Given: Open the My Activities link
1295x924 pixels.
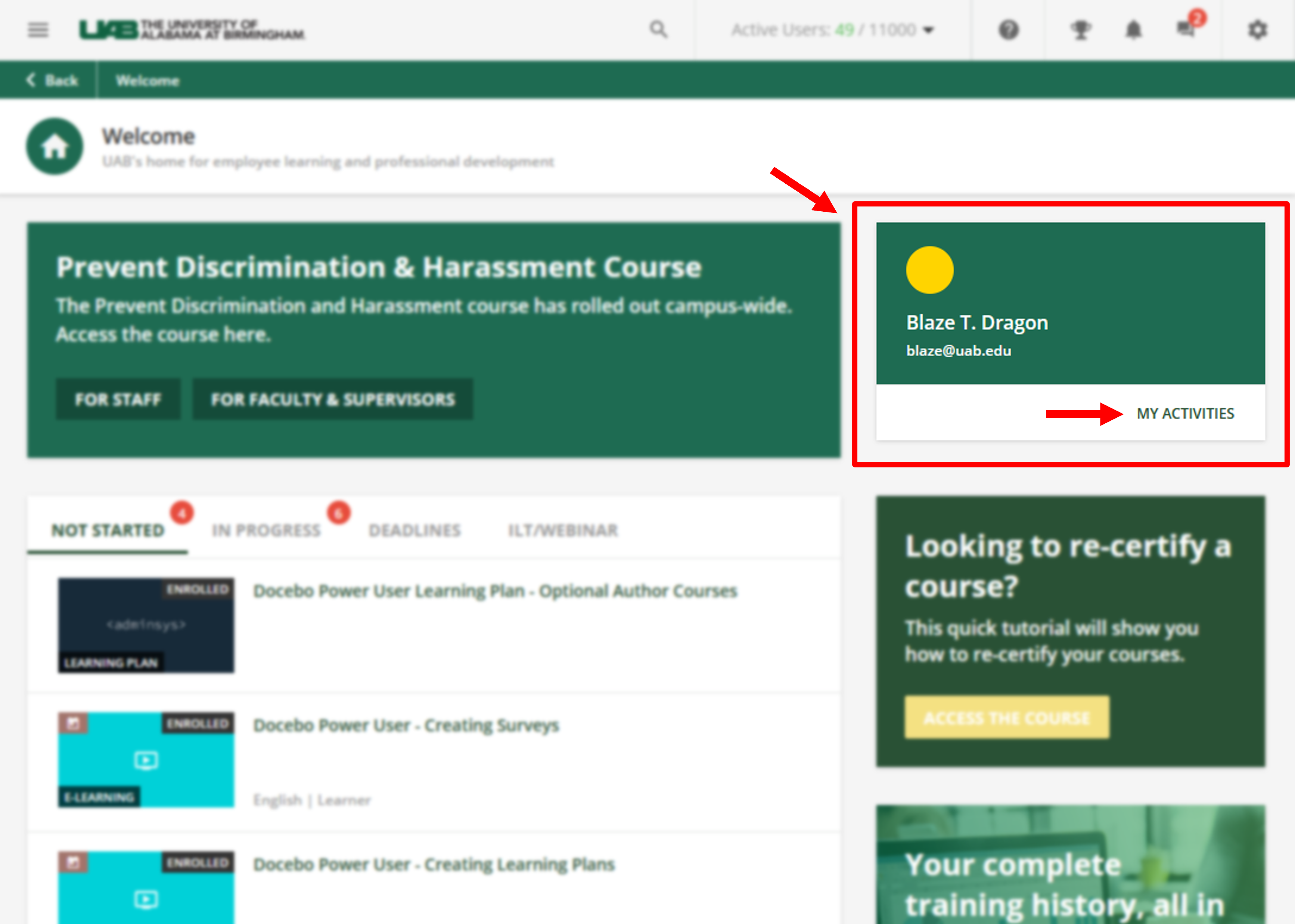Looking at the screenshot, I should coord(1185,414).
